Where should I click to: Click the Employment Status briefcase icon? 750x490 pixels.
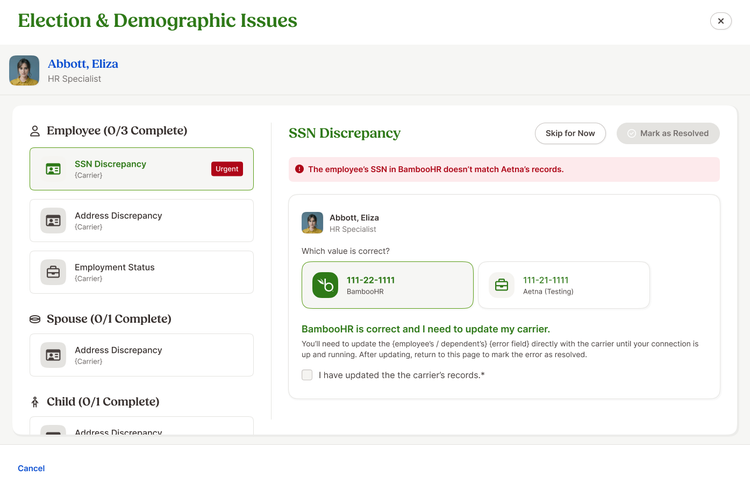pos(53,272)
